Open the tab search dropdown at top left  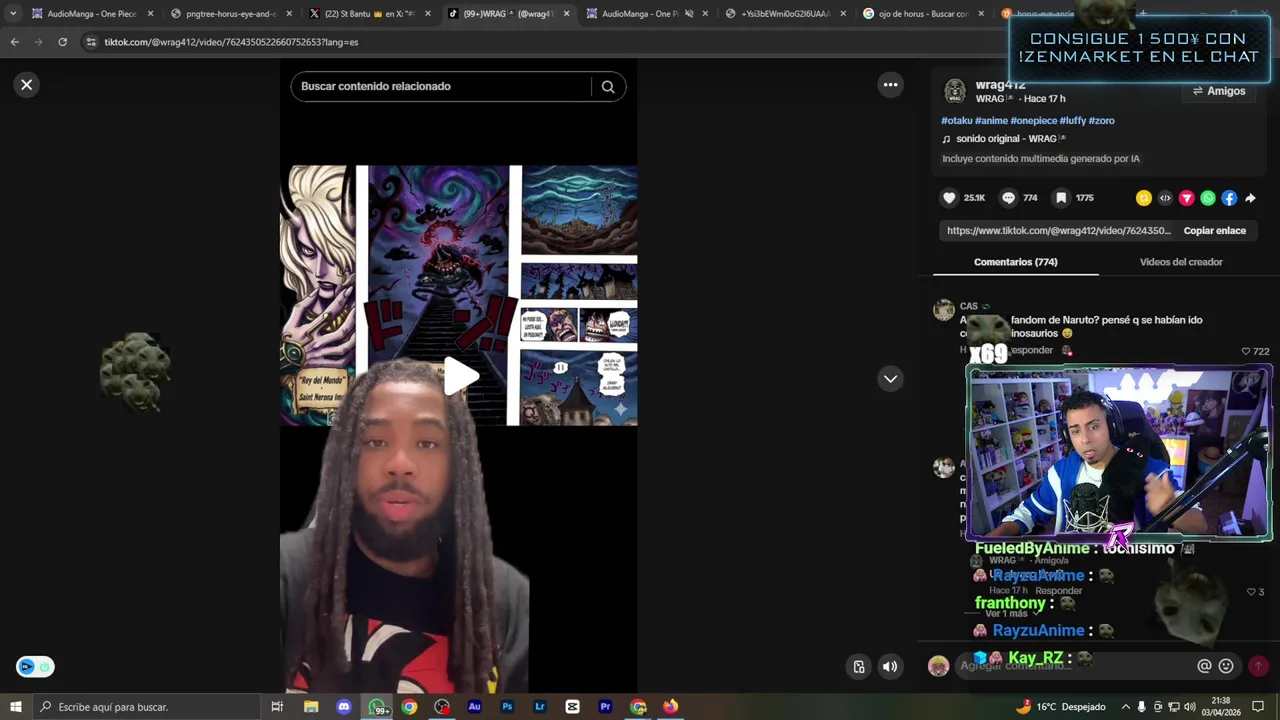coord(13,14)
